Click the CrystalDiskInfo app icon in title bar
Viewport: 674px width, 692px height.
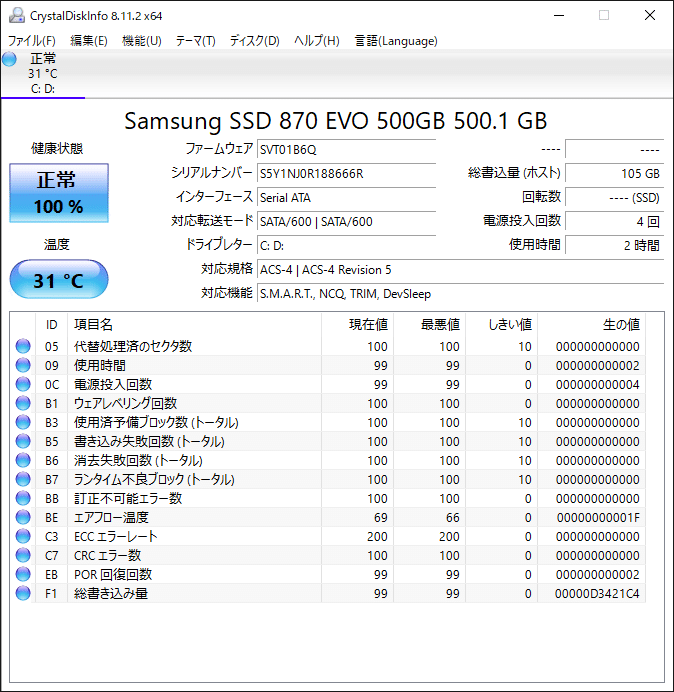[x=17, y=15]
